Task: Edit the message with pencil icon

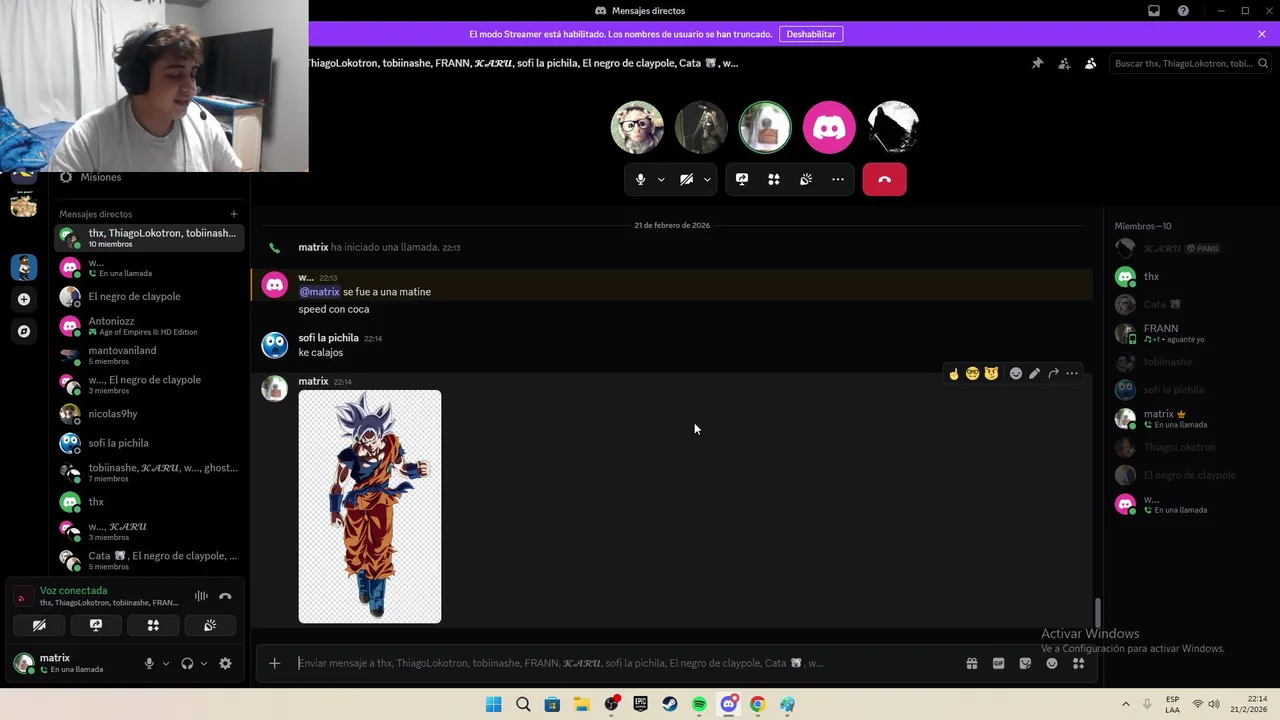Action: (1034, 373)
